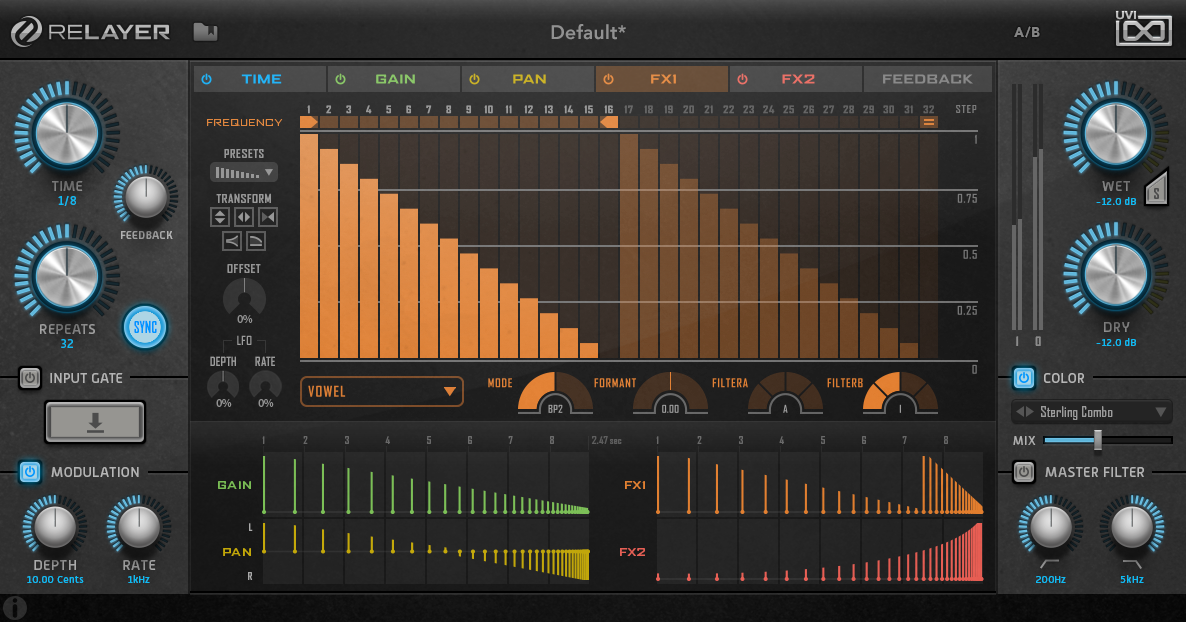Click the Time value 1/8
The image size is (1186, 622).
[x=67, y=201]
